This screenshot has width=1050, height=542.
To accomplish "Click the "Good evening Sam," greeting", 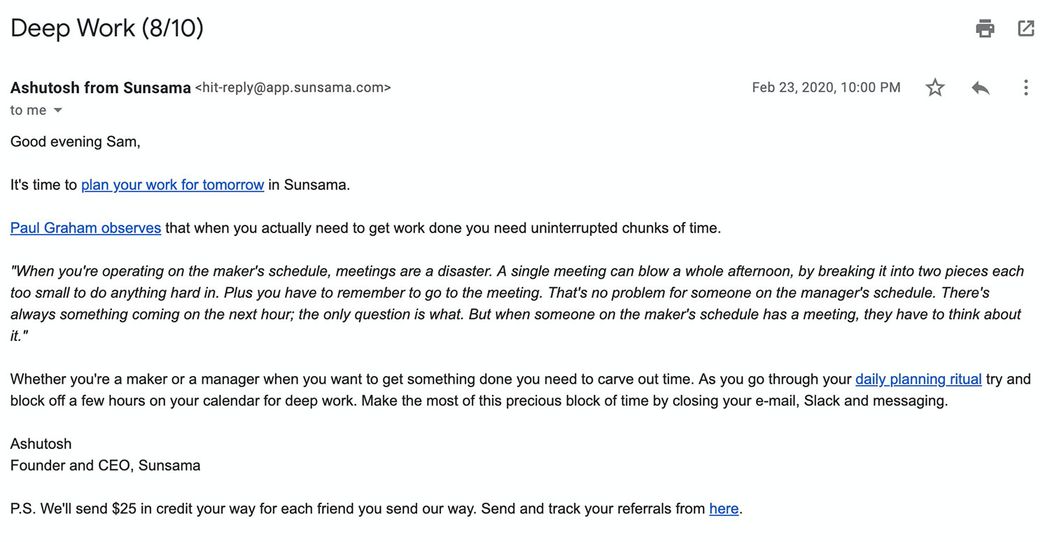I will 75,142.
